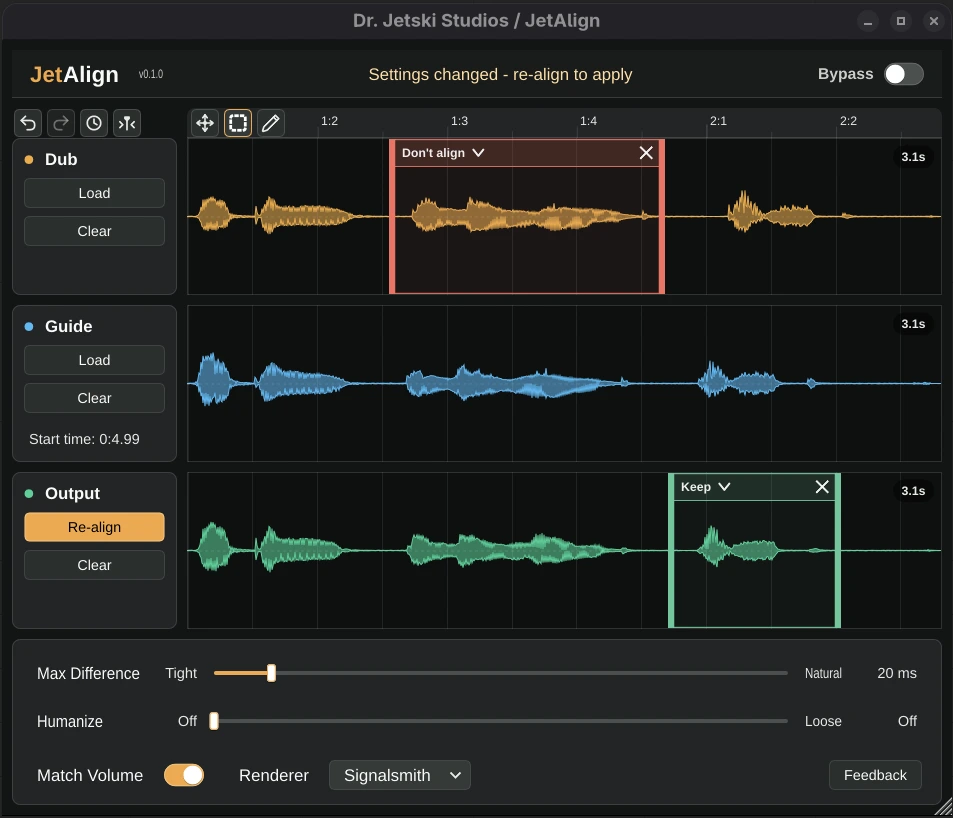Click the 20 ms value label
Image resolution: width=953 pixels, height=818 pixels.
point(896,673)
